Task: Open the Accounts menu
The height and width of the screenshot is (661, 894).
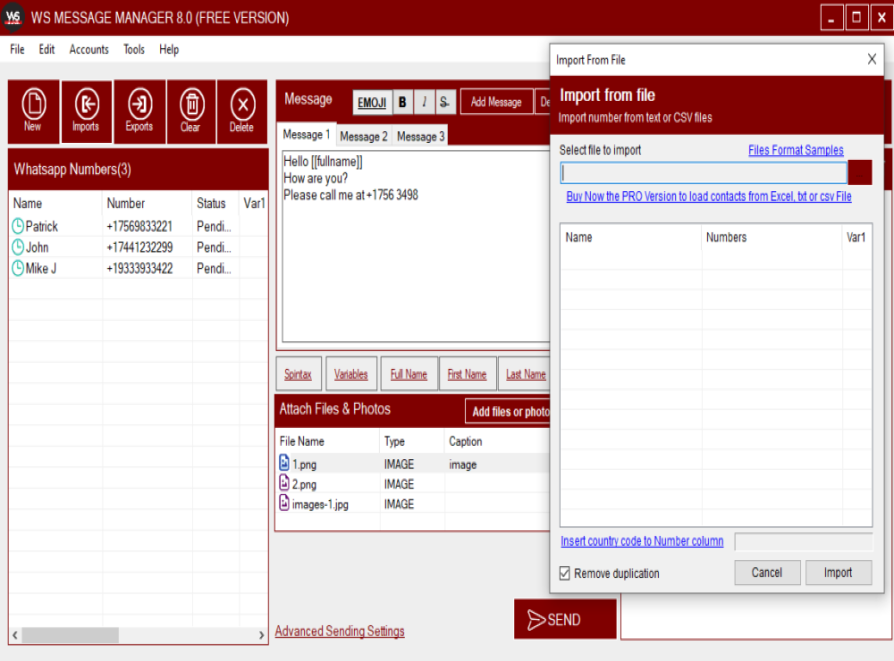Action: (x=89, y=49)
